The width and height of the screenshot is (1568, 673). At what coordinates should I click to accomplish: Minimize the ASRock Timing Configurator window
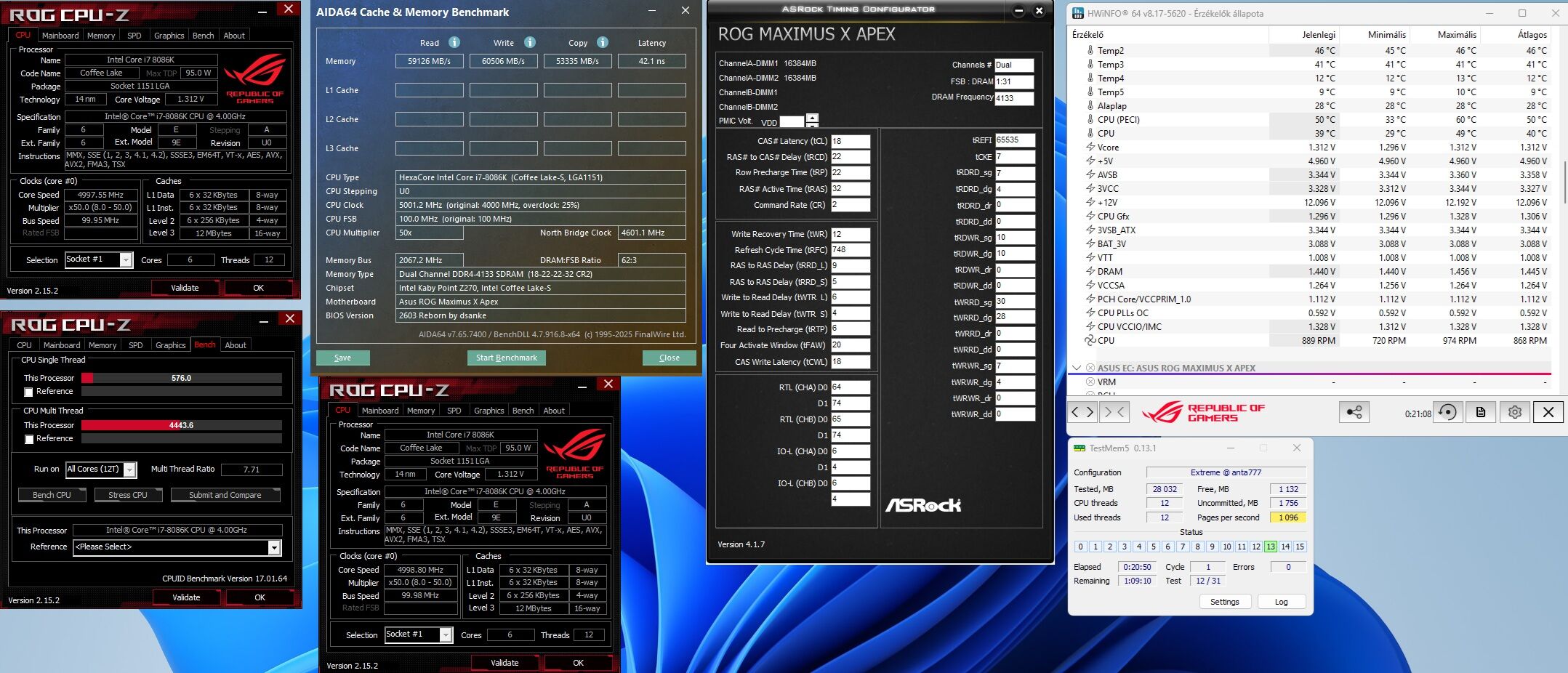(1018, 10)
